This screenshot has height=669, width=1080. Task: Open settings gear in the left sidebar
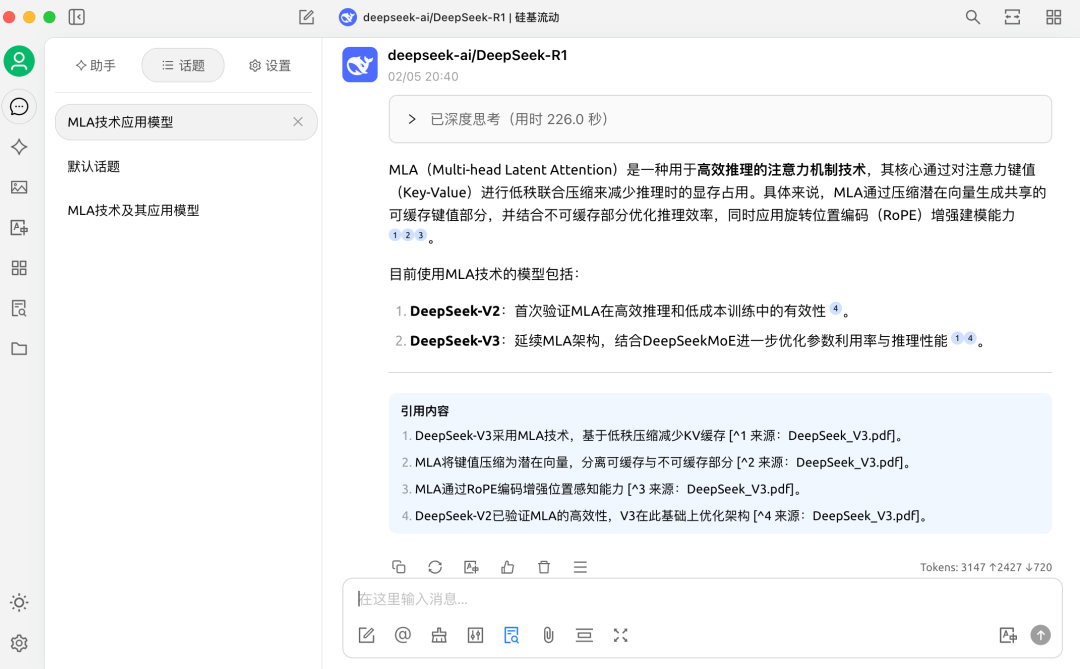point(19,643)
